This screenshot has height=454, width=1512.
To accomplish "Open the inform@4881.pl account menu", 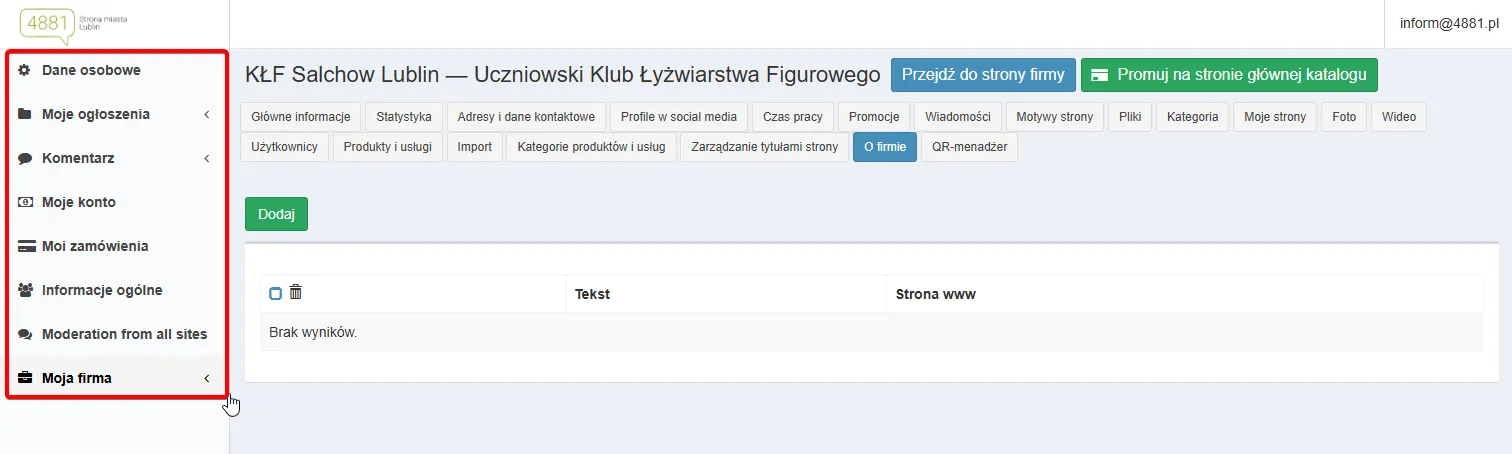I will tap(1447, 24).
